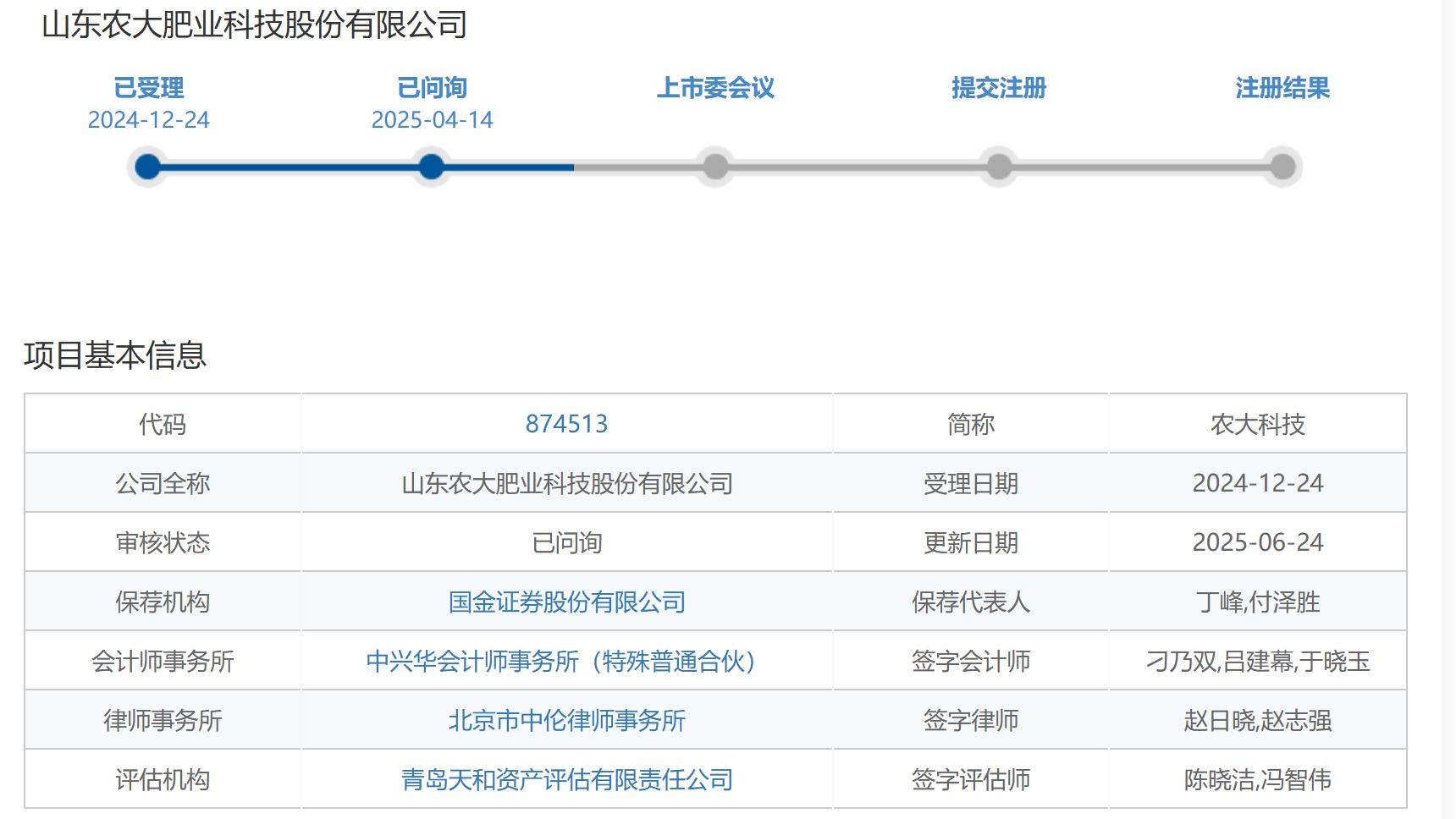Image resolution: width=1456 pixels, height=819 pixels.
Task: Click the 项目基本信息 section heading
Action: [x=115, y=355]
